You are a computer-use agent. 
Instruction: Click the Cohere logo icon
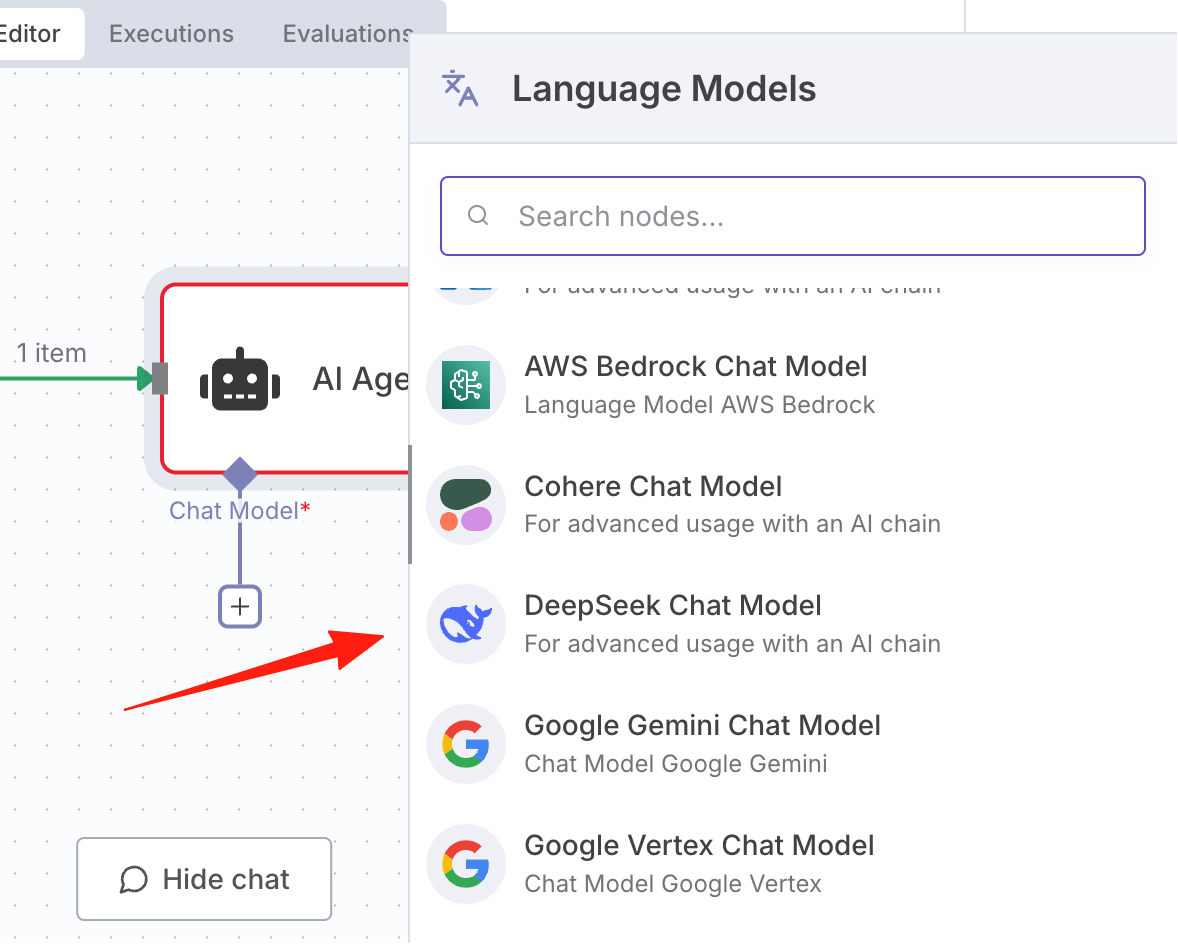466,505
